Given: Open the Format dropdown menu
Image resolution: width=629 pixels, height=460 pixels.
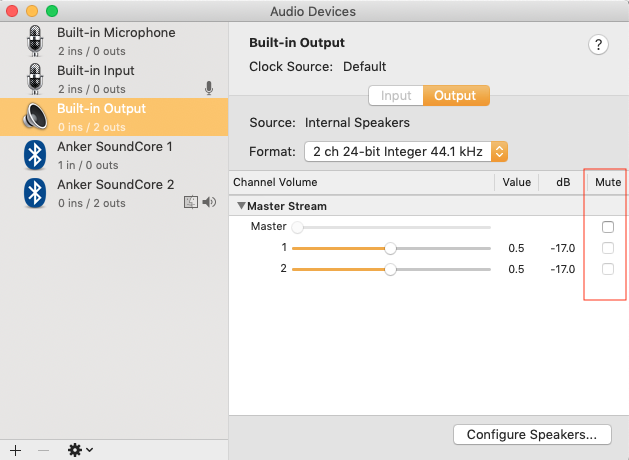Looking at the screenshot, I should pyautogui.click(x=407, y=152).
